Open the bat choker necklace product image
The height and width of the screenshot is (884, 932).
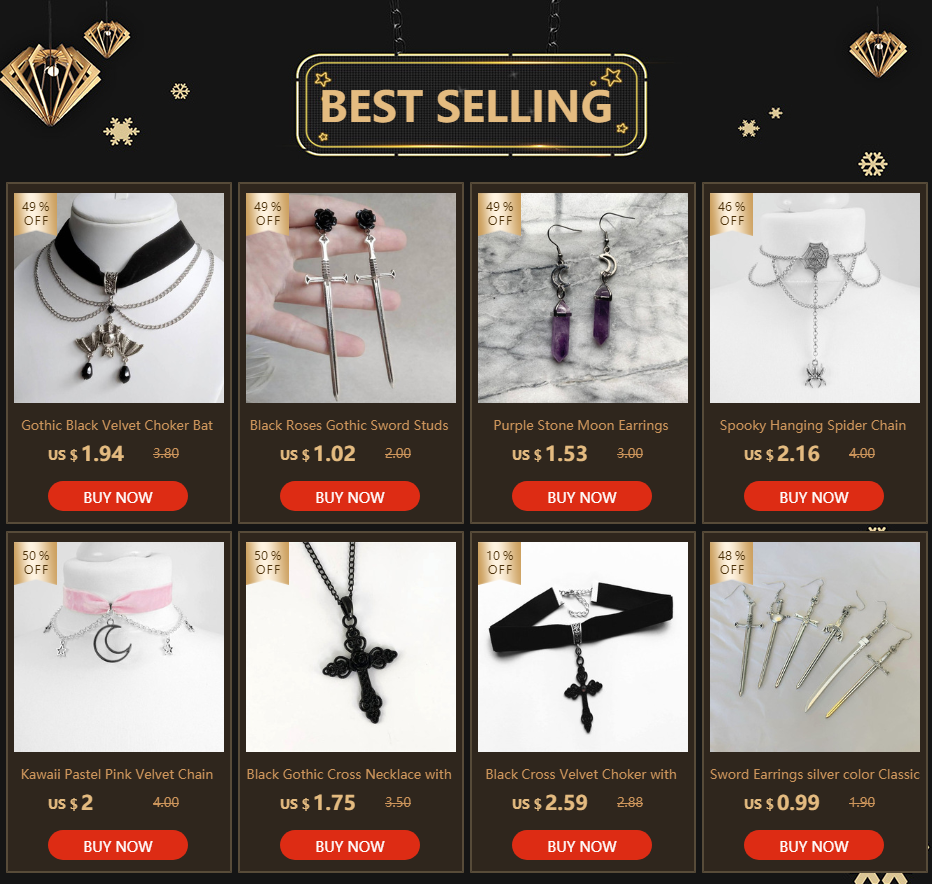[x=119, y=298]
